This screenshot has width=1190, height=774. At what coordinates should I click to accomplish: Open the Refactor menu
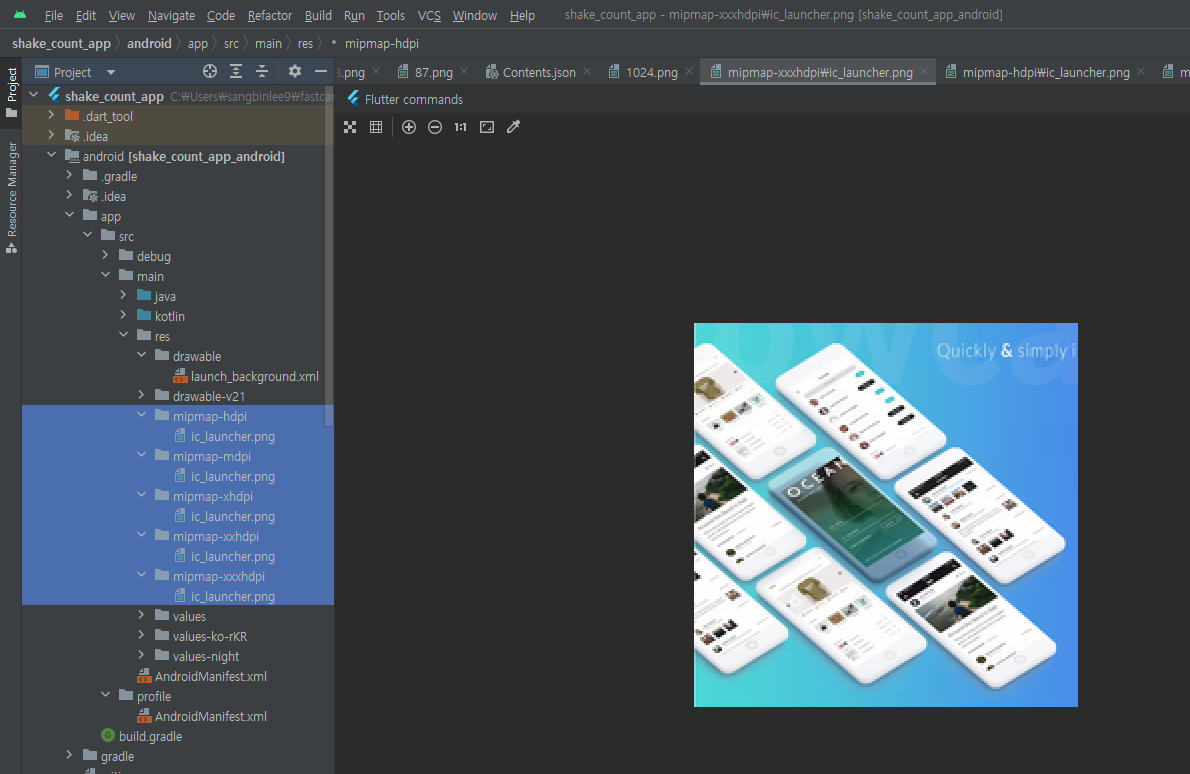tap(269, 15)
